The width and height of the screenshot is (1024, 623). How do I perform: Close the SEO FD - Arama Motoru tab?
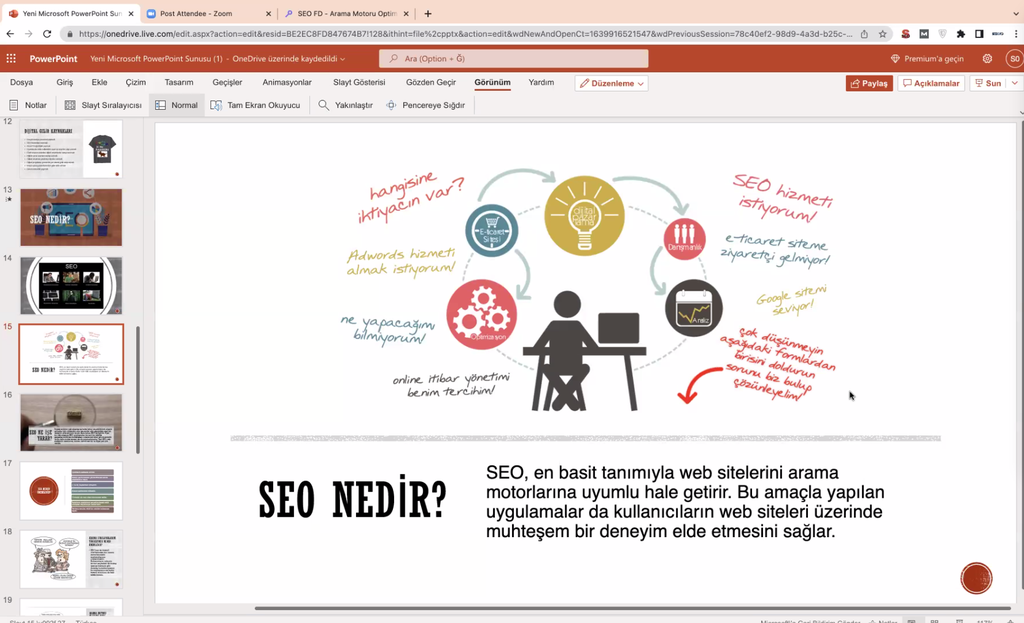point(406,14)
